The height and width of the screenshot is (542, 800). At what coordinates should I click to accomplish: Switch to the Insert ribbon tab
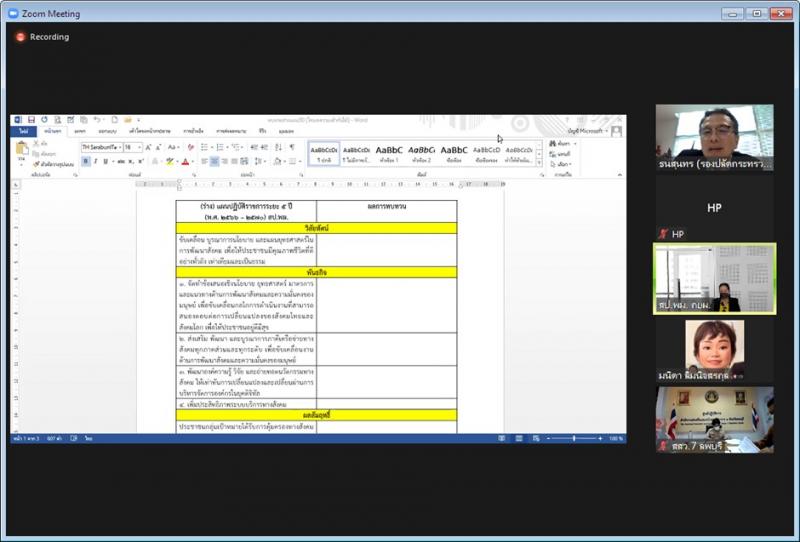coord(80,131)
